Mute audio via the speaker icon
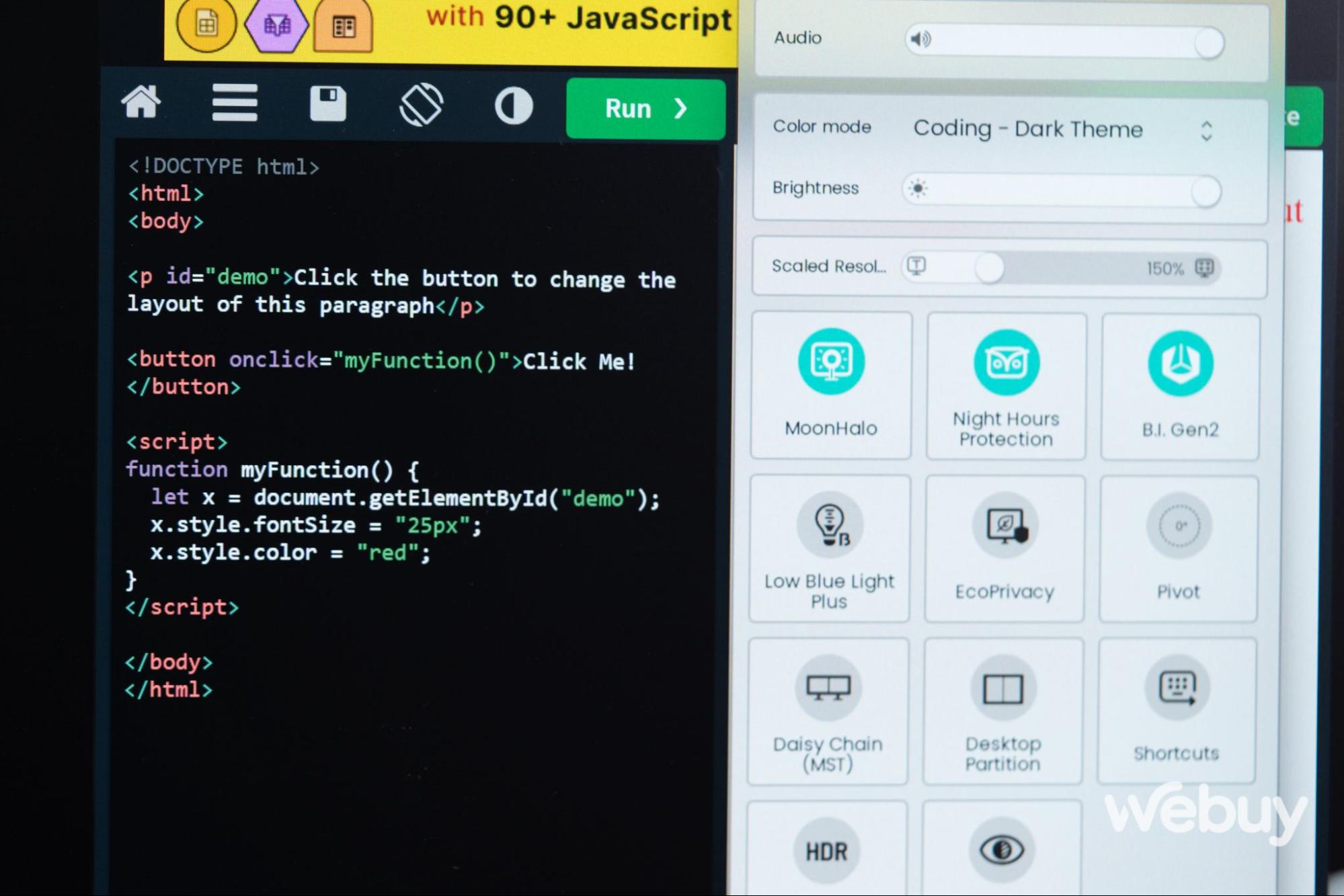 [920, 39]
